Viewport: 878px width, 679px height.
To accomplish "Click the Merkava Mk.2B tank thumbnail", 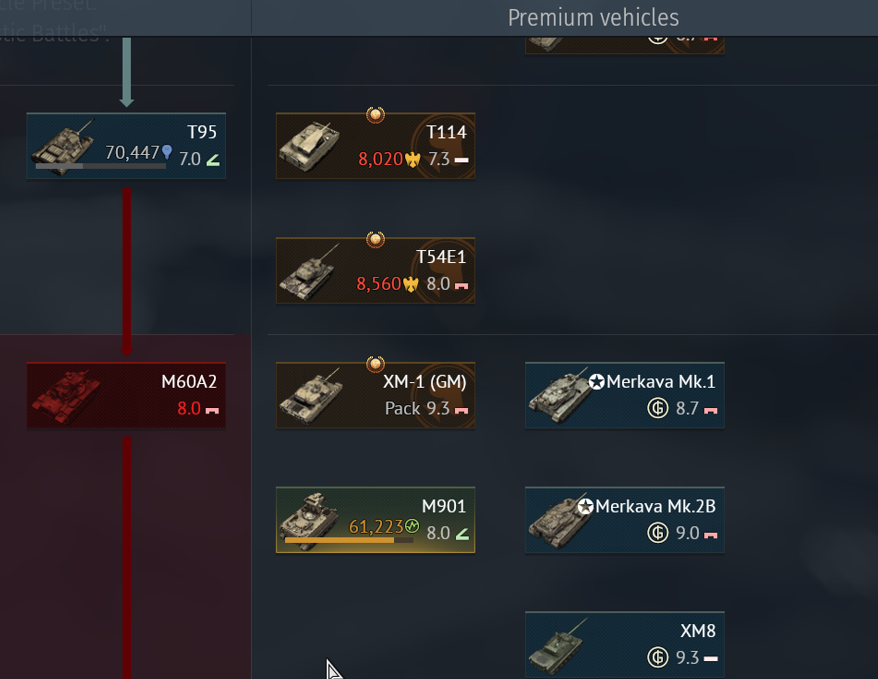I will click(561, 522).
